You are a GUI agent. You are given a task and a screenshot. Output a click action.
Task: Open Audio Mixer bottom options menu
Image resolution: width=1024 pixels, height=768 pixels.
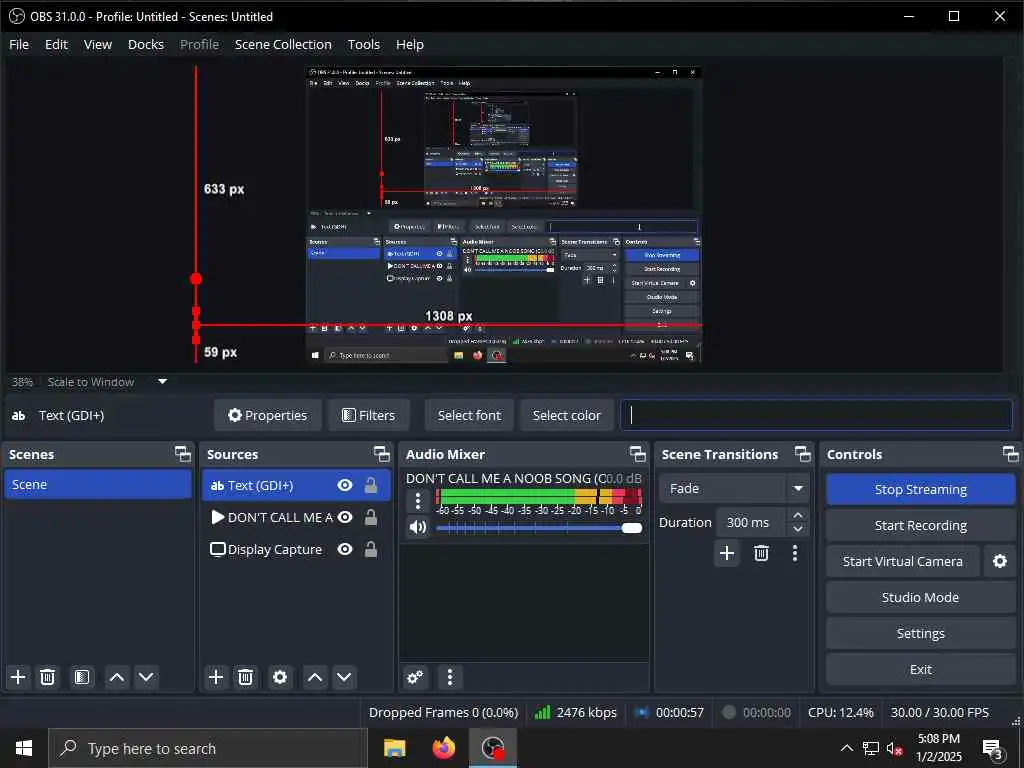tap(449, 677)
